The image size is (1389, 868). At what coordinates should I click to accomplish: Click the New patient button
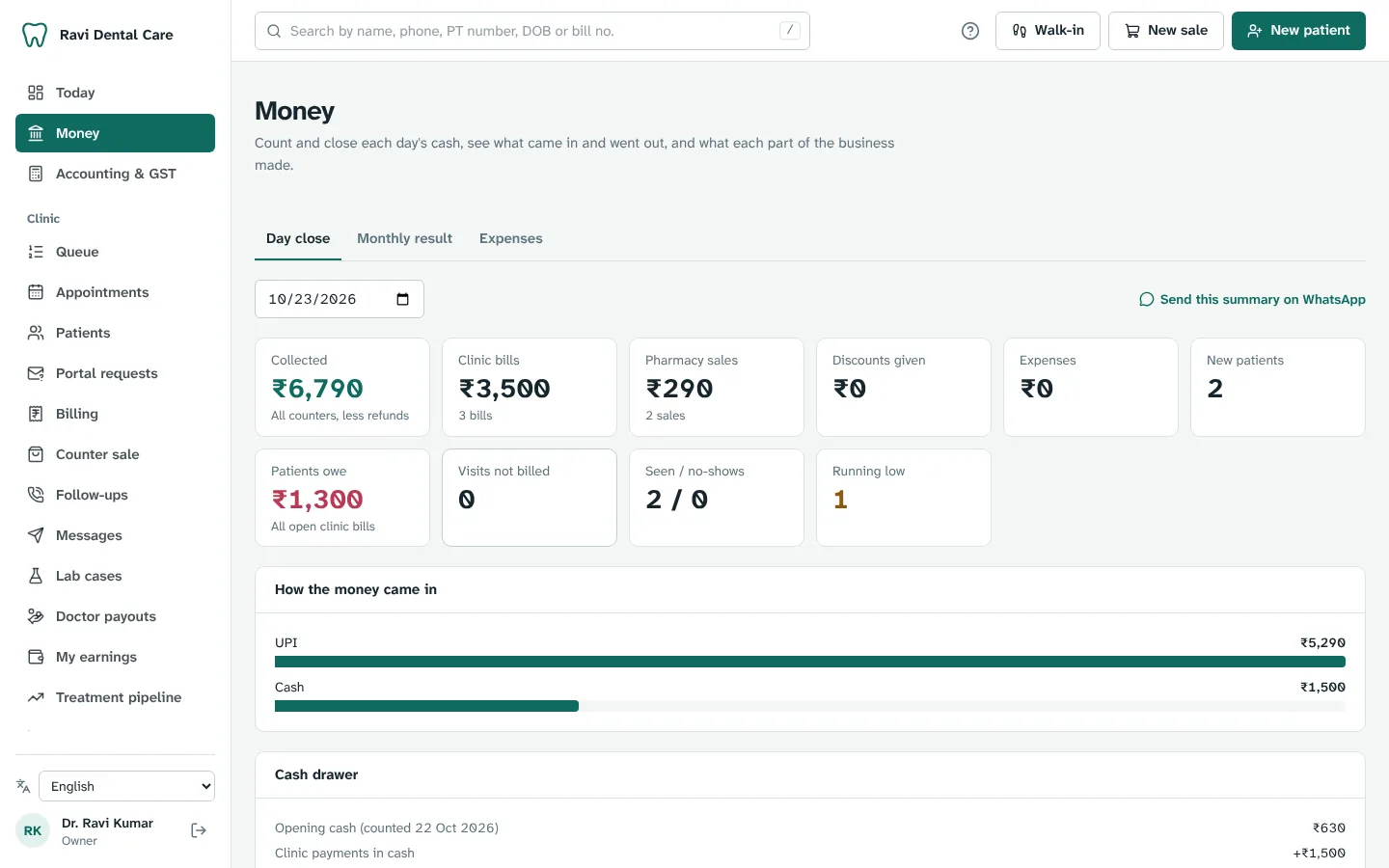pos(1298,31)
